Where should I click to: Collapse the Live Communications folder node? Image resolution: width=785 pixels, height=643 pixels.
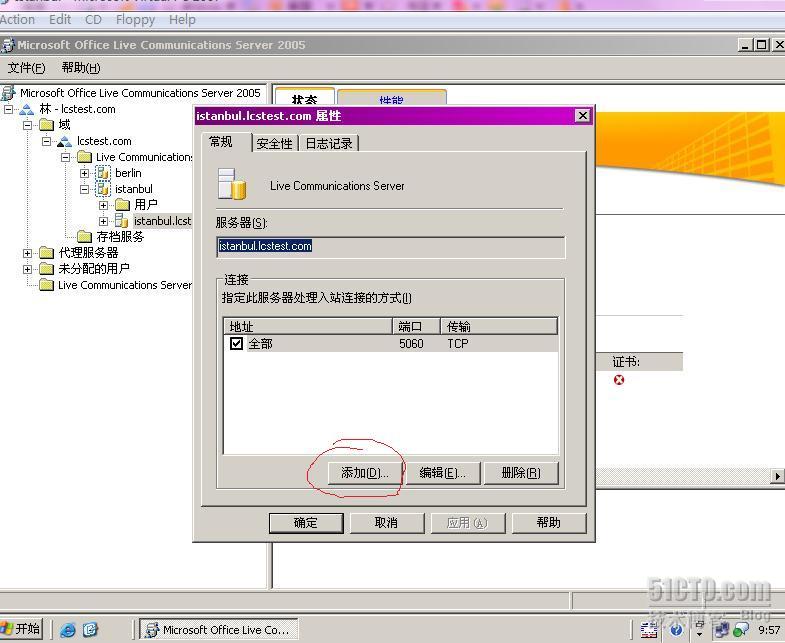pos(66,157)
